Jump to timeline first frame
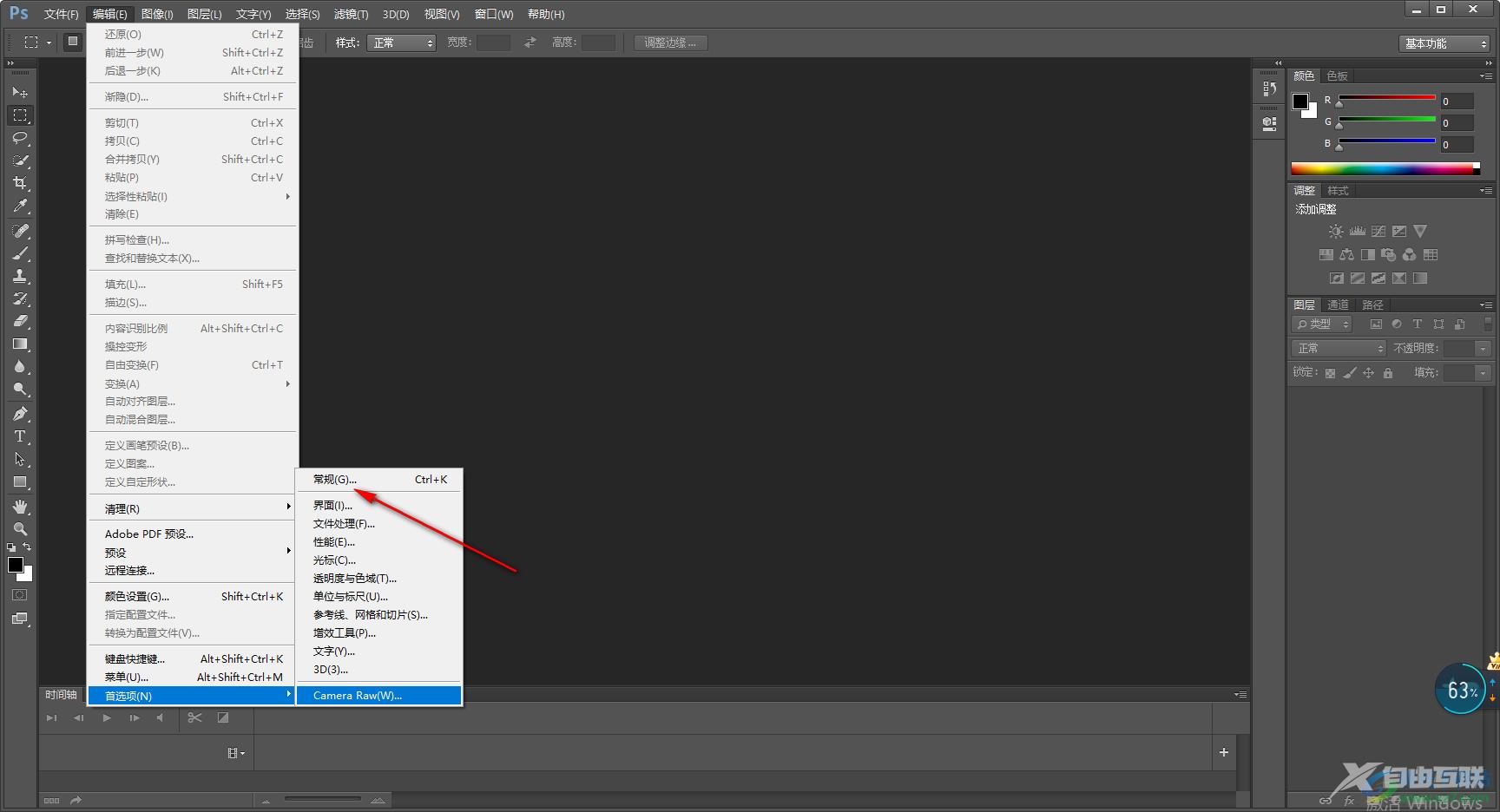The width and height of the screenshot is (1500, 812). pyautogui.click(x=51, y=717)
